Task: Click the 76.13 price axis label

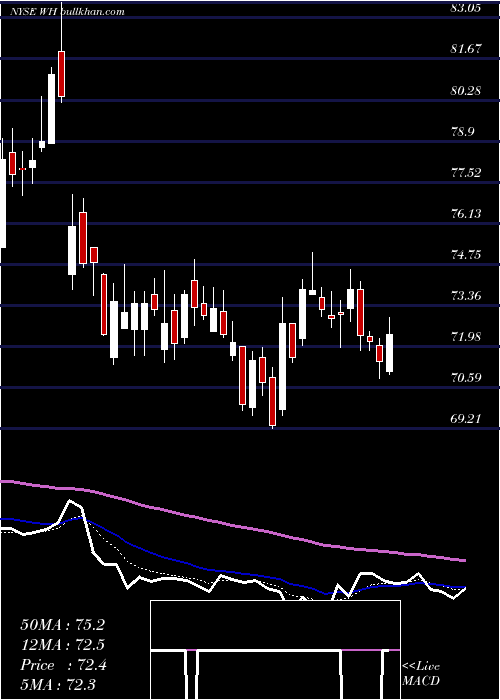Action: tap(466, 213)
